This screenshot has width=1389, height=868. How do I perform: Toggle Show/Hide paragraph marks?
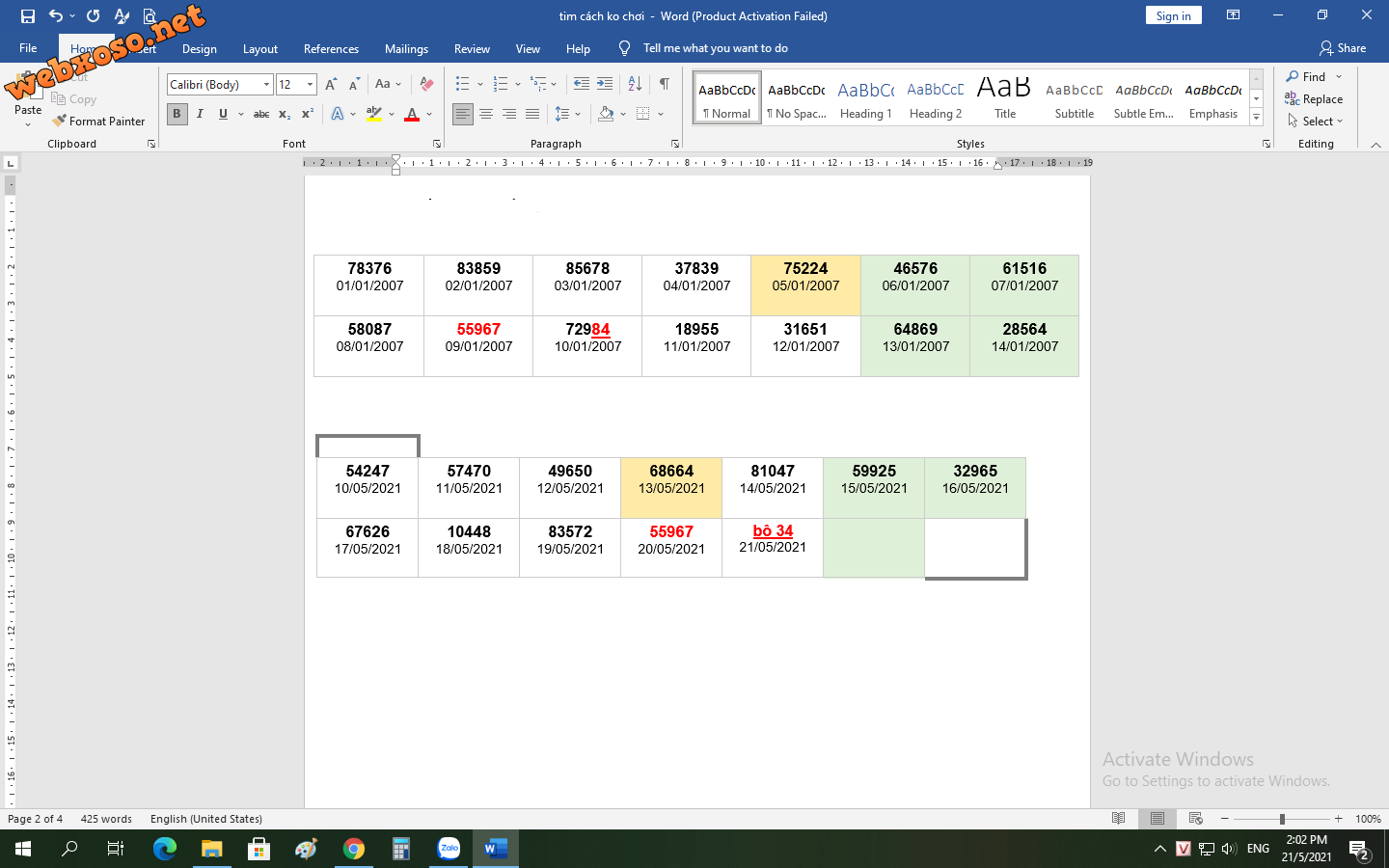665,84
